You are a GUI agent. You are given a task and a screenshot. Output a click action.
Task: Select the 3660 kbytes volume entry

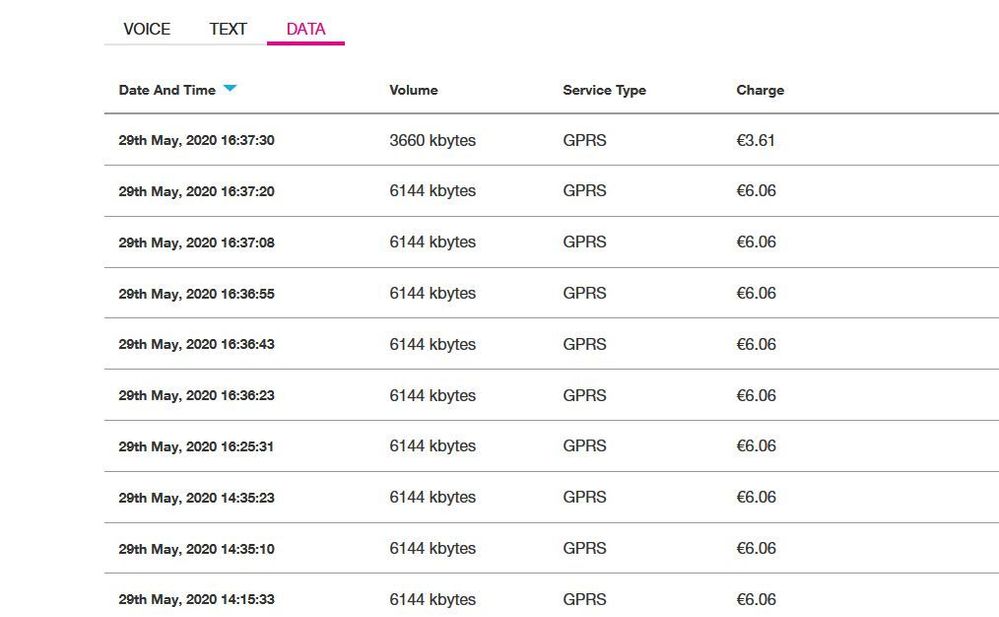[x=433, y=140]
